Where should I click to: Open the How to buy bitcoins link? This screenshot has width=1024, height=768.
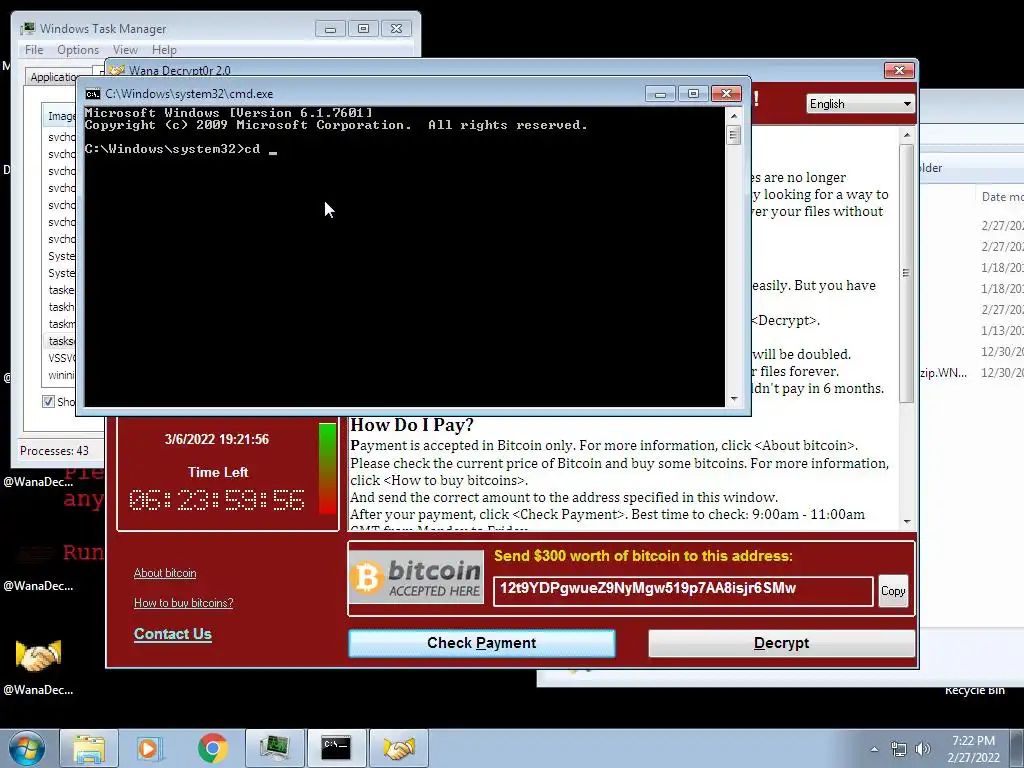pyautogui.click(x=184, y=603)
